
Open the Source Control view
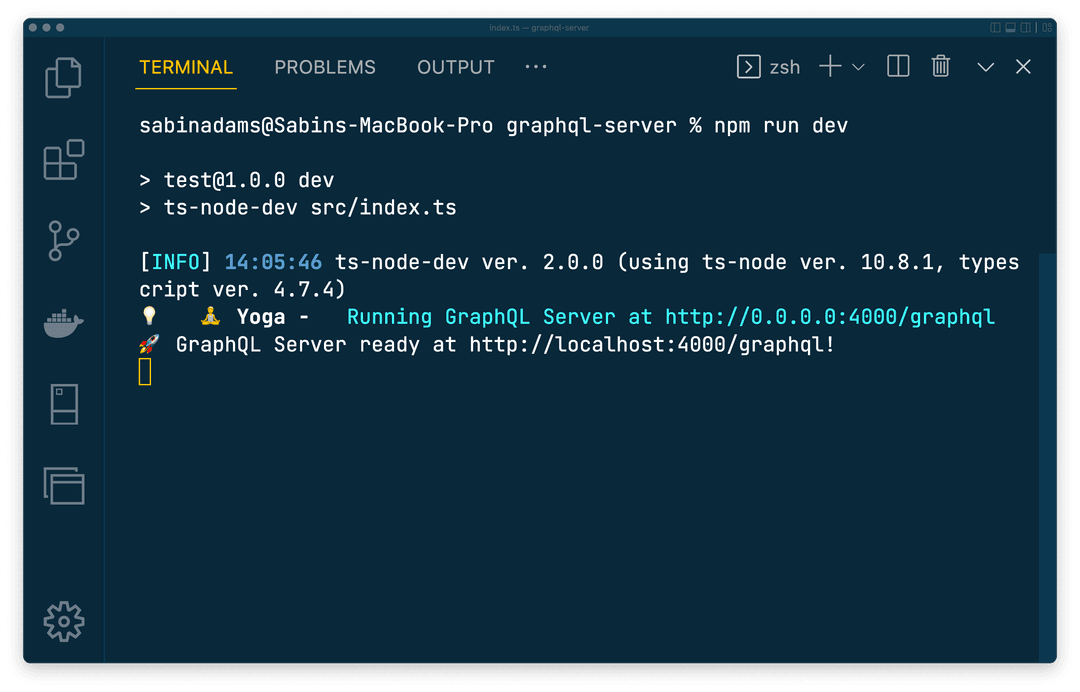[x=63, y=241]
